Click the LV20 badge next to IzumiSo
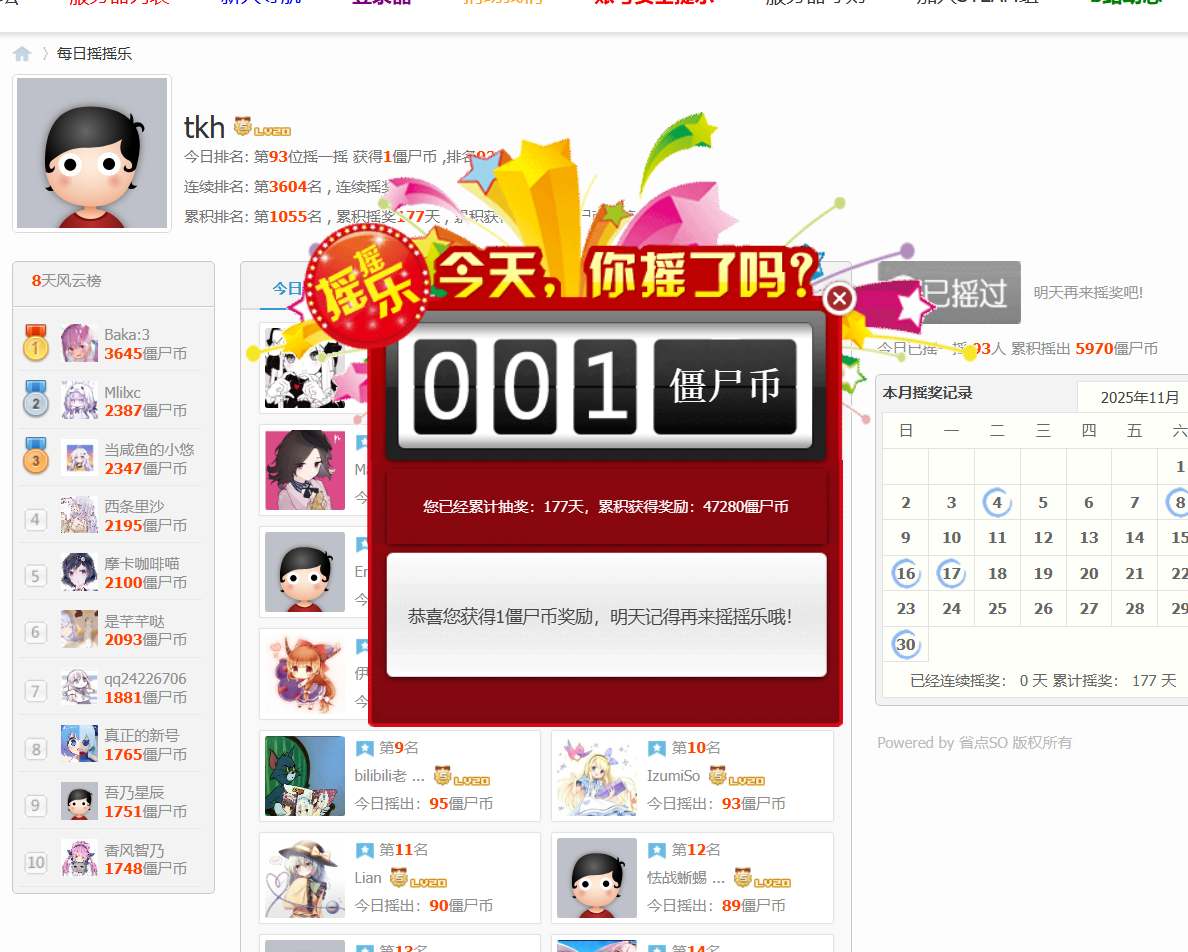1188x952 pixels. [737, 776]
